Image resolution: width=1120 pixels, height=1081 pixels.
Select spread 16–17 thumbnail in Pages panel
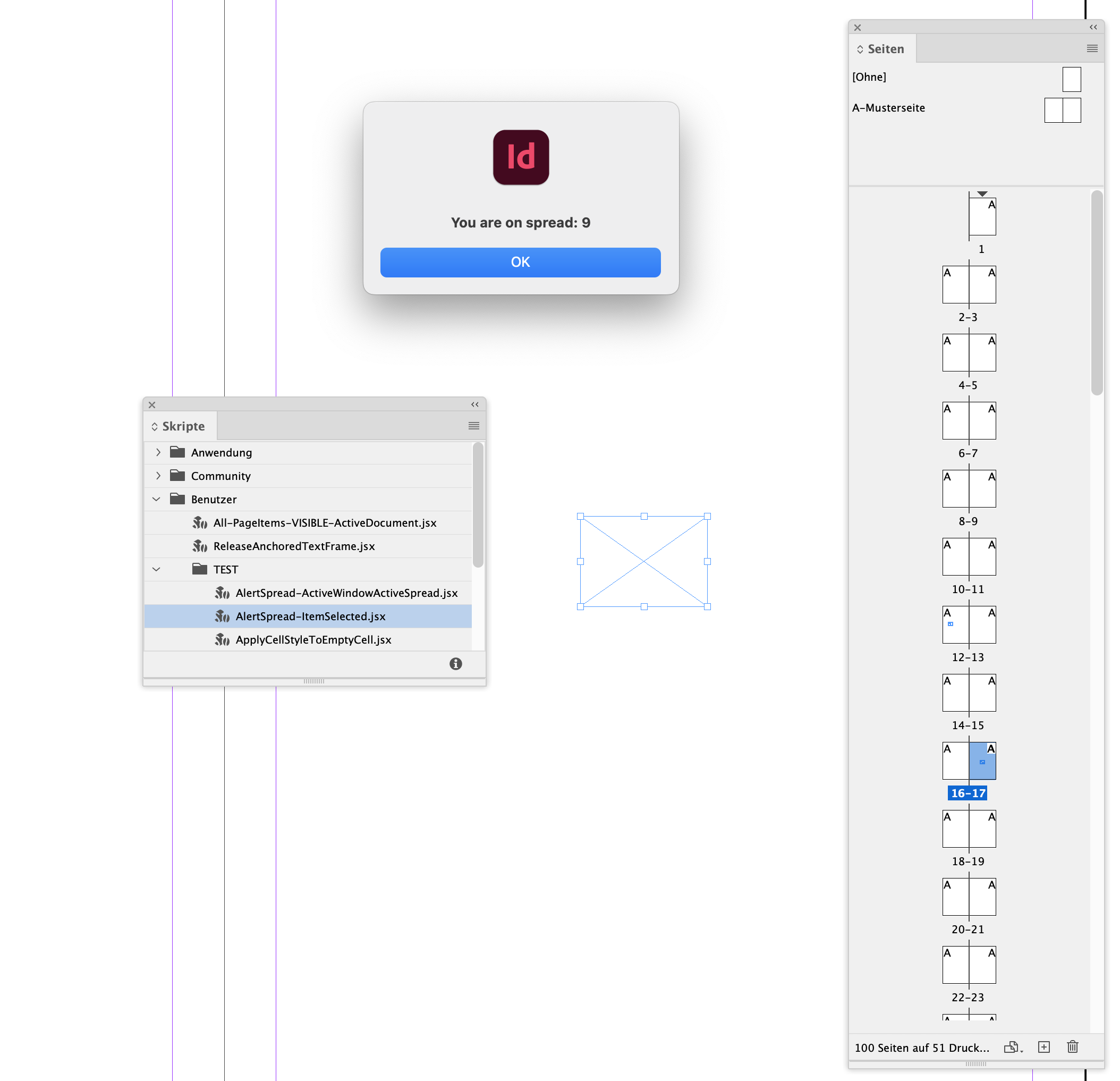tap(967, 761)
